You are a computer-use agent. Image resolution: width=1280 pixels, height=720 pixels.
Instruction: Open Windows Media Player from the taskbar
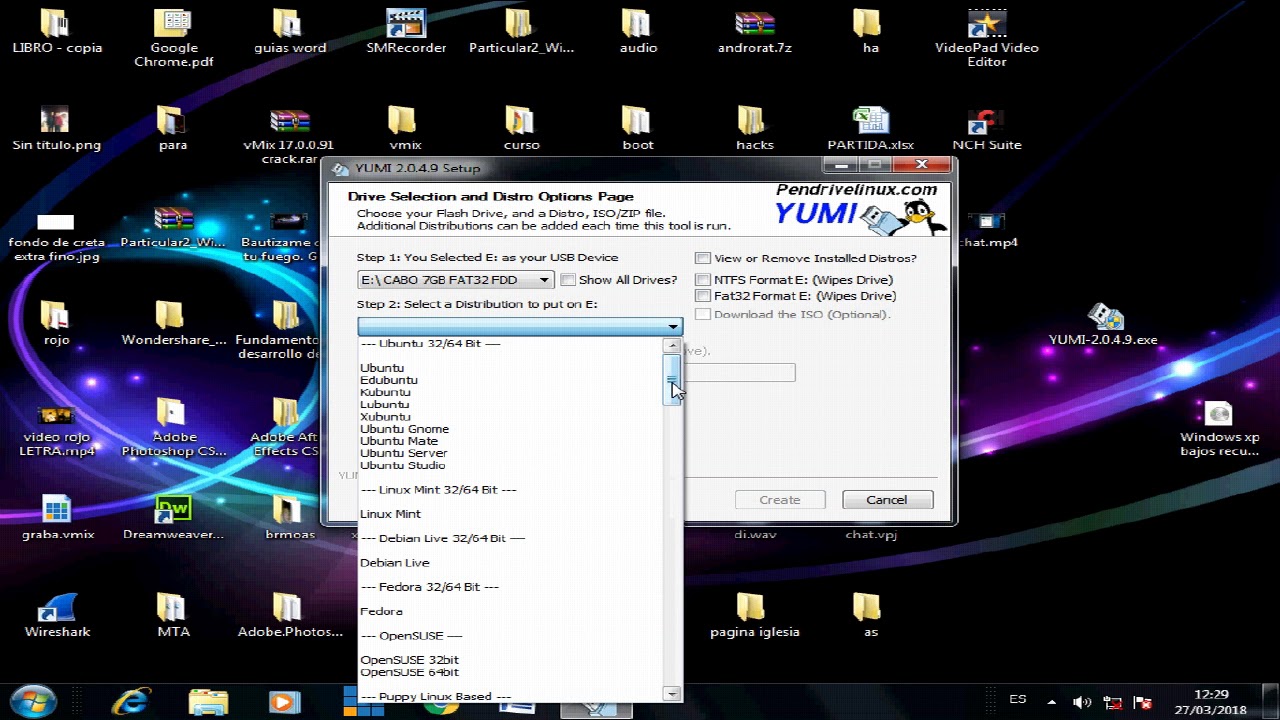click(x=284, y=702)
